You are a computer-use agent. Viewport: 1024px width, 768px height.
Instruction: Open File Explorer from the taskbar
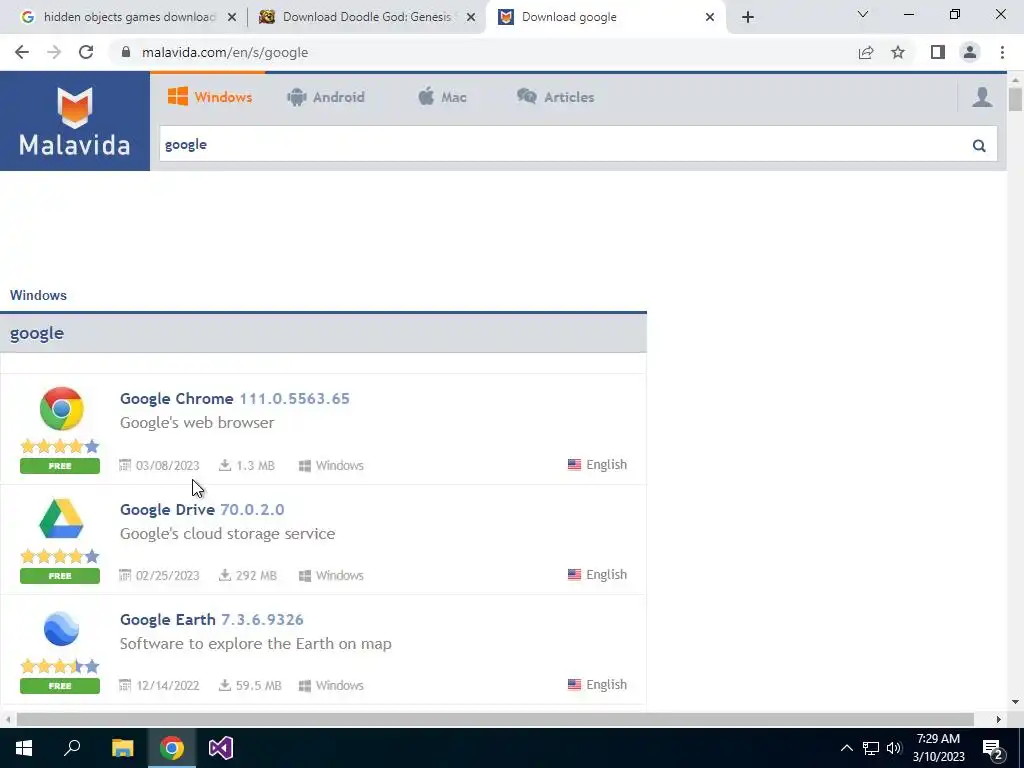pyautogui.click(x=122, y=748)
